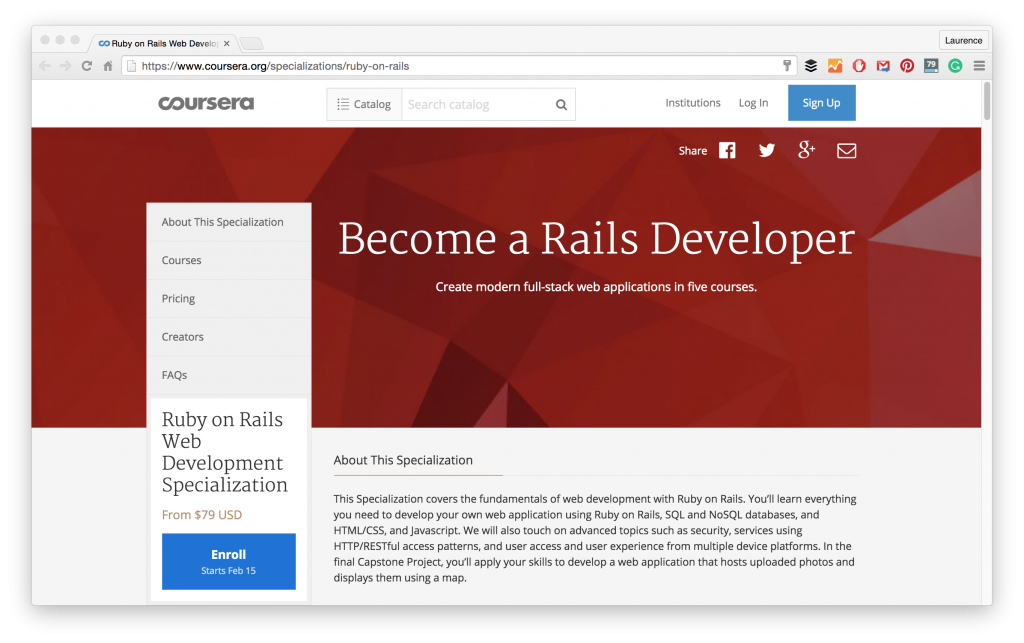The width and height of the screenshot is (1024, 643).
Task: Open the Chrome hamburger menu
Action: point(979,66)
